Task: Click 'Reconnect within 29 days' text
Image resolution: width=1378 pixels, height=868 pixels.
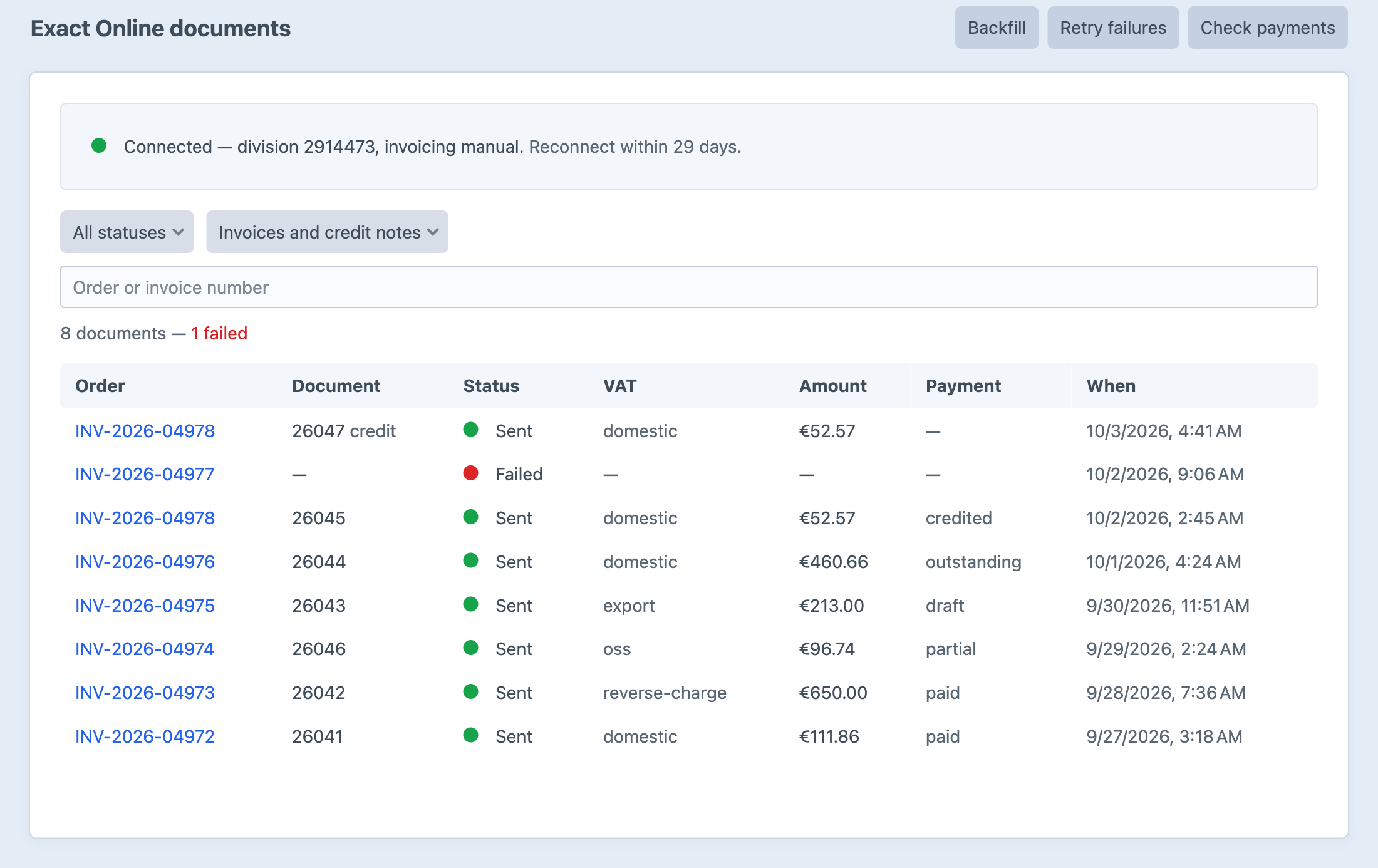Action: (x=635, y=147)
